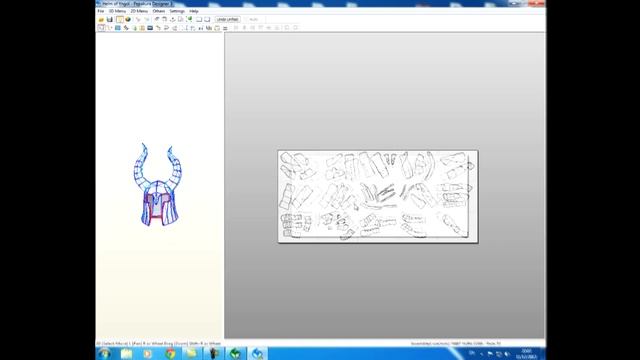This screenshot has width=640, height=360.
Task: Click the dark zigzag icon in second toolbar
Action: coord(126,28)
